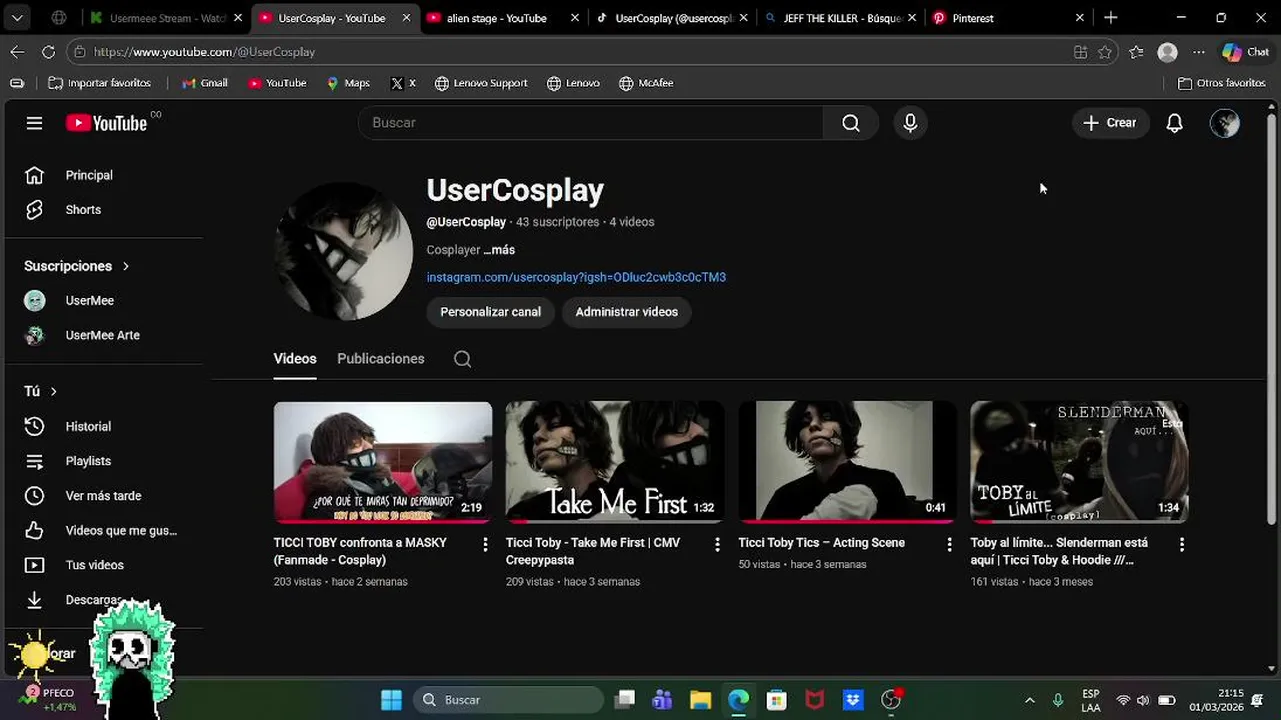Open the account avatar menu

tap(1225, 123)
